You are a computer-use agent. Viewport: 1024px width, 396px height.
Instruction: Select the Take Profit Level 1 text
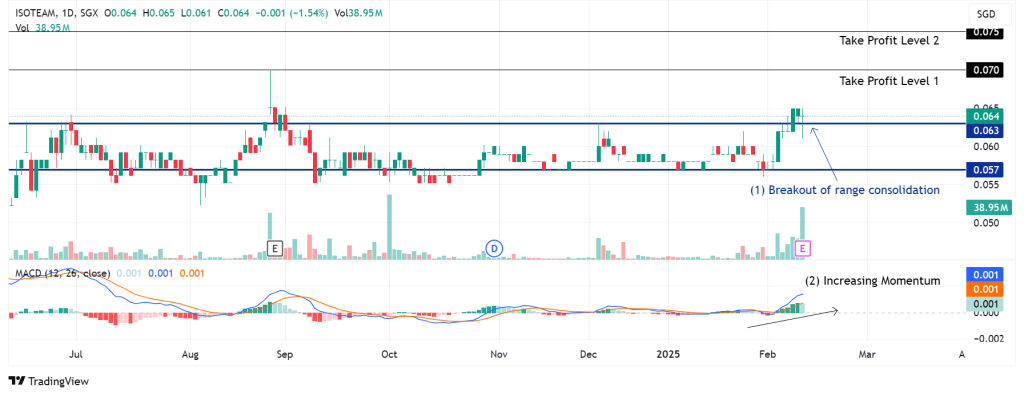pyautogui.click(x=889, y=82)
